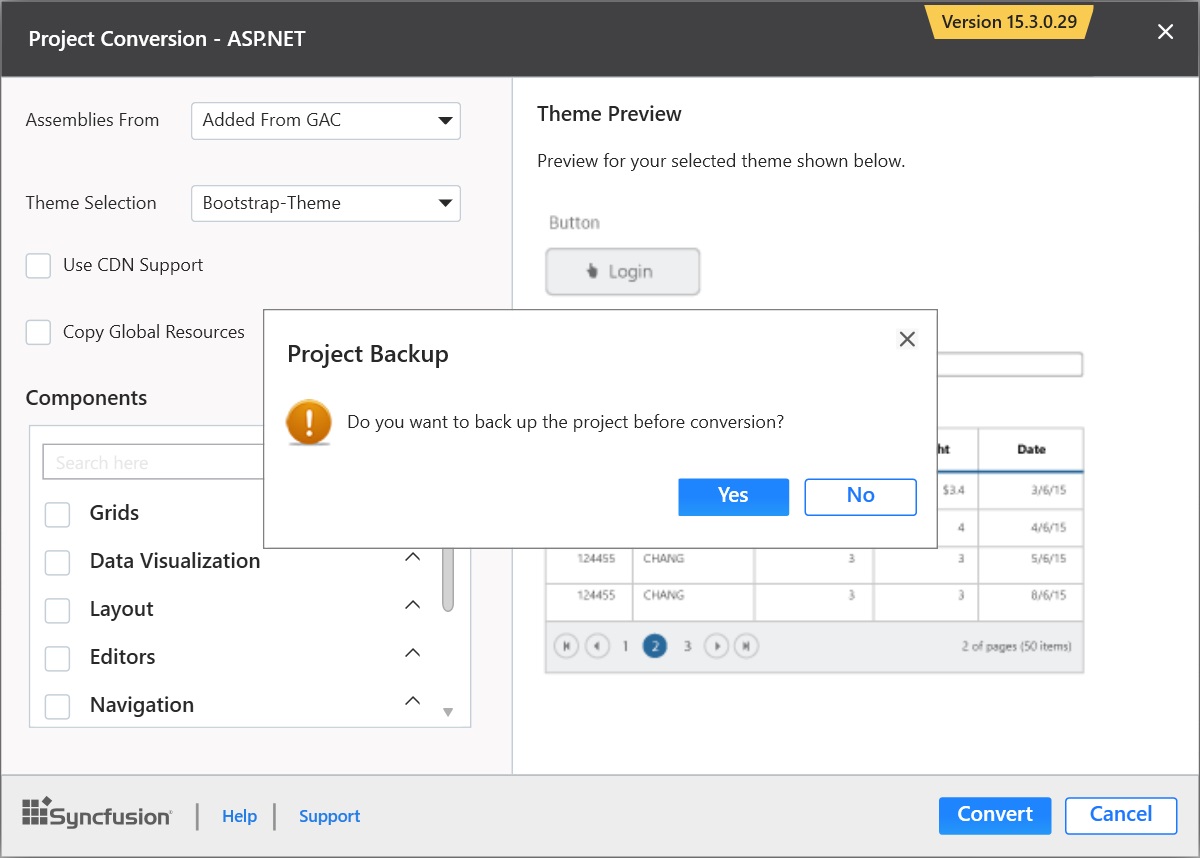Check Copy Global Resources
The width and height of the screenshot is (1200, 858).
pyautogui.click(x=38, y=331)
